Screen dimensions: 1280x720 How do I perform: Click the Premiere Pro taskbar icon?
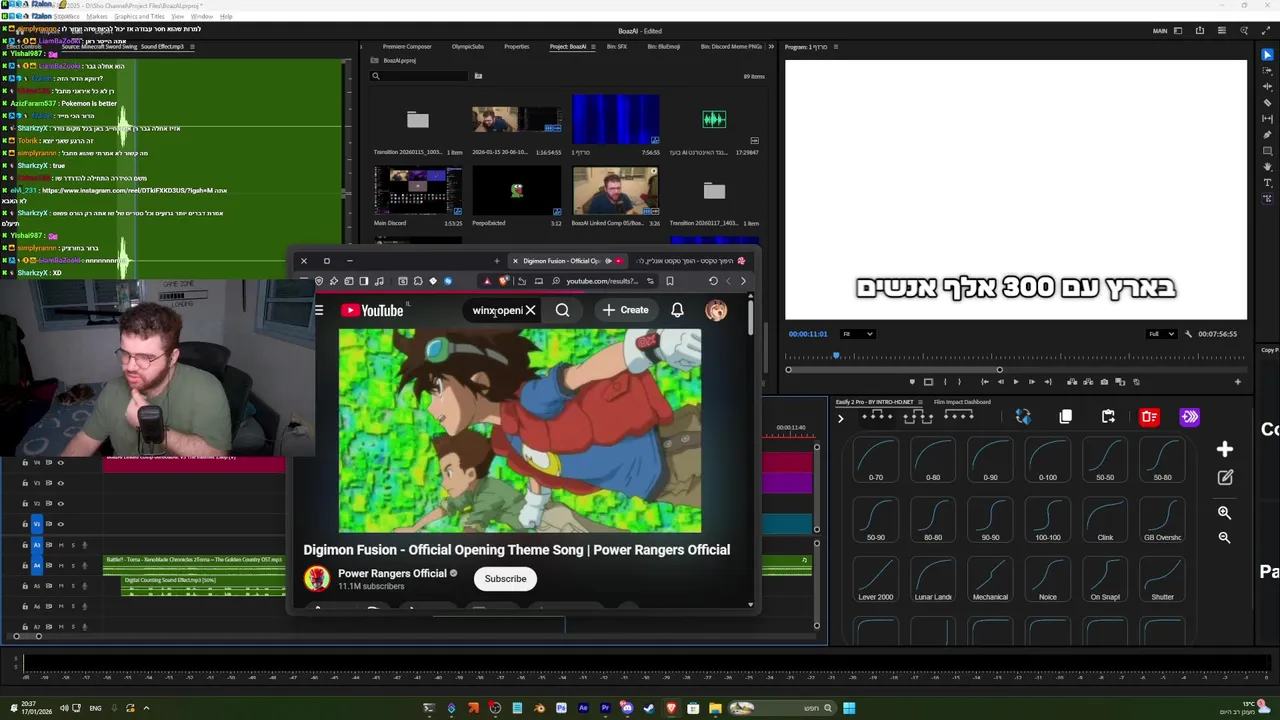pyautogui.click(x=605, y=708)
